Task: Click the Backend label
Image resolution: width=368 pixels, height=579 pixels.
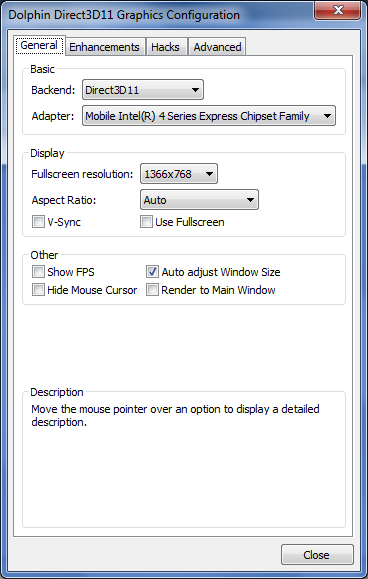Action: click(53, 90)
